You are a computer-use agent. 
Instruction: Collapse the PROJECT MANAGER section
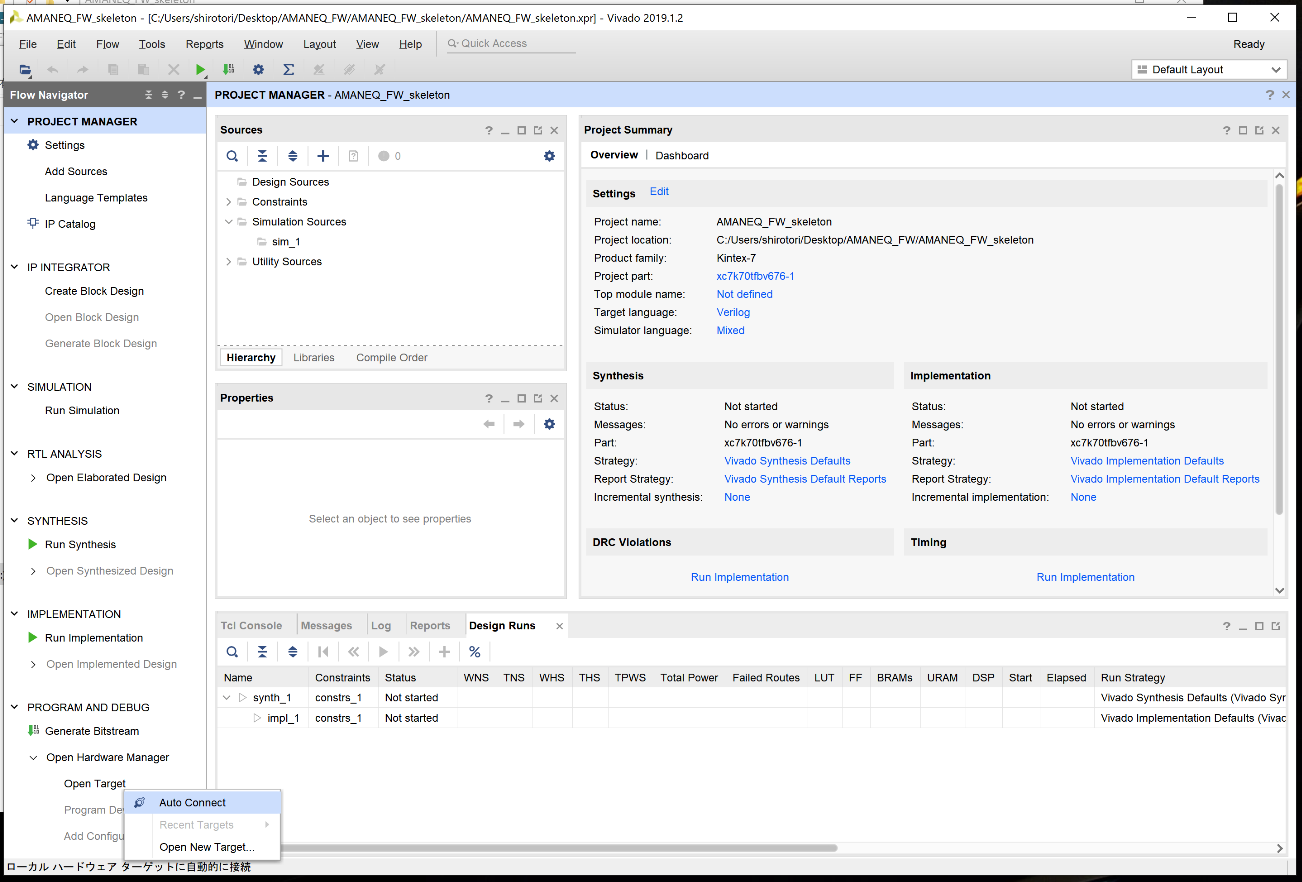(x=14, y=121)
